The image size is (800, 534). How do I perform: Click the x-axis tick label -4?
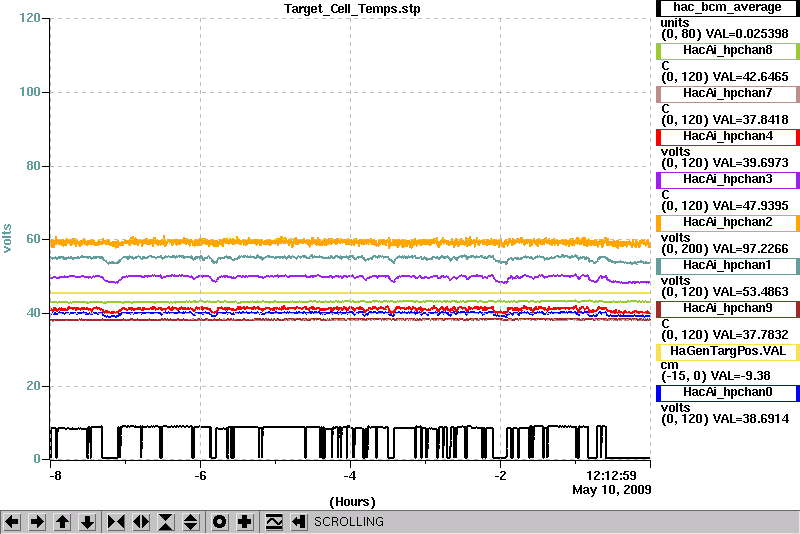349,476
